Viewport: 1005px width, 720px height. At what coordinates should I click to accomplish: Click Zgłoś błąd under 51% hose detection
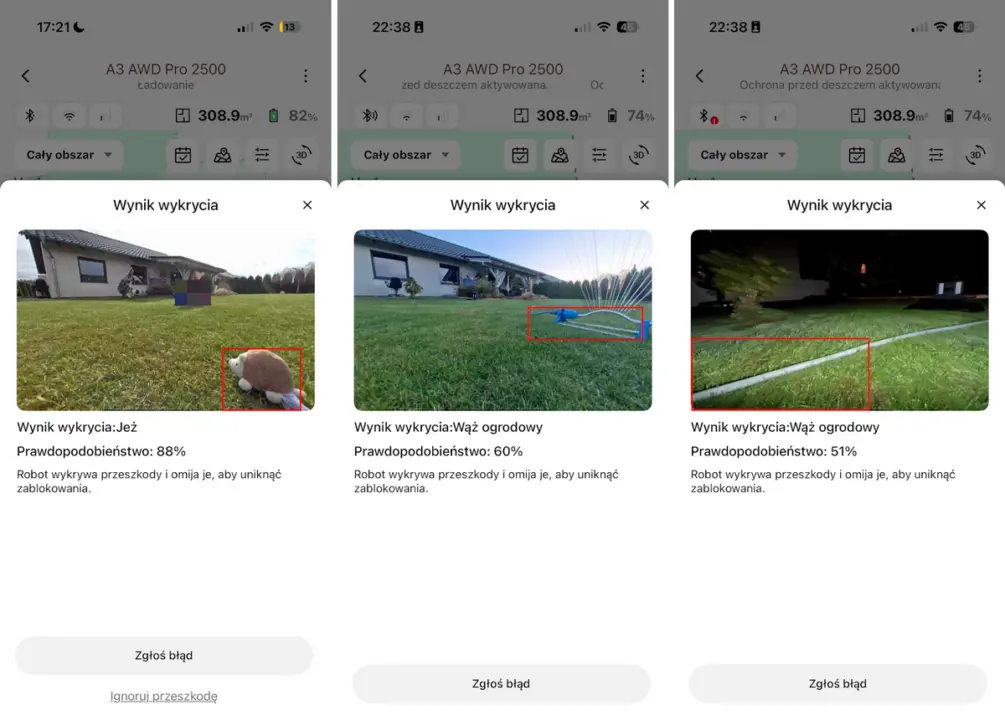pyautogui.click(x=838, y=683)
